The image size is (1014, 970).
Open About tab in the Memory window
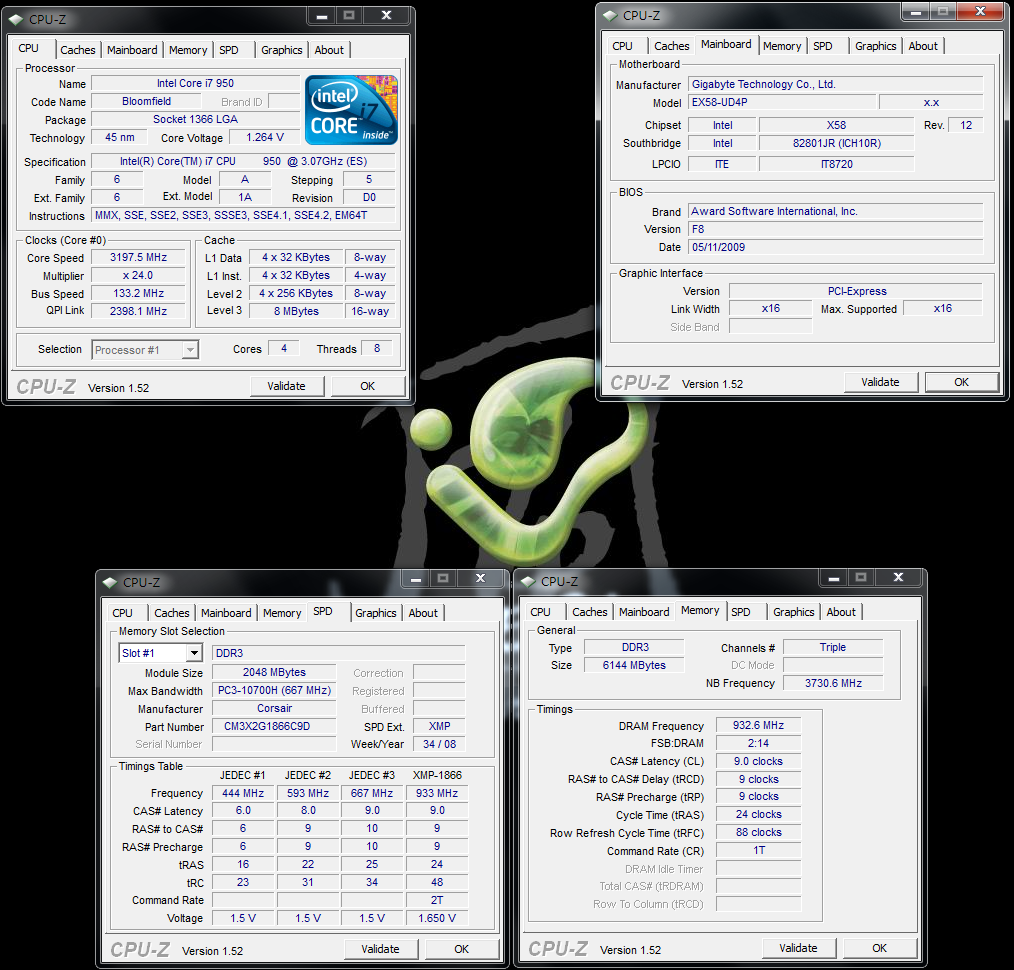click(841, 612)
